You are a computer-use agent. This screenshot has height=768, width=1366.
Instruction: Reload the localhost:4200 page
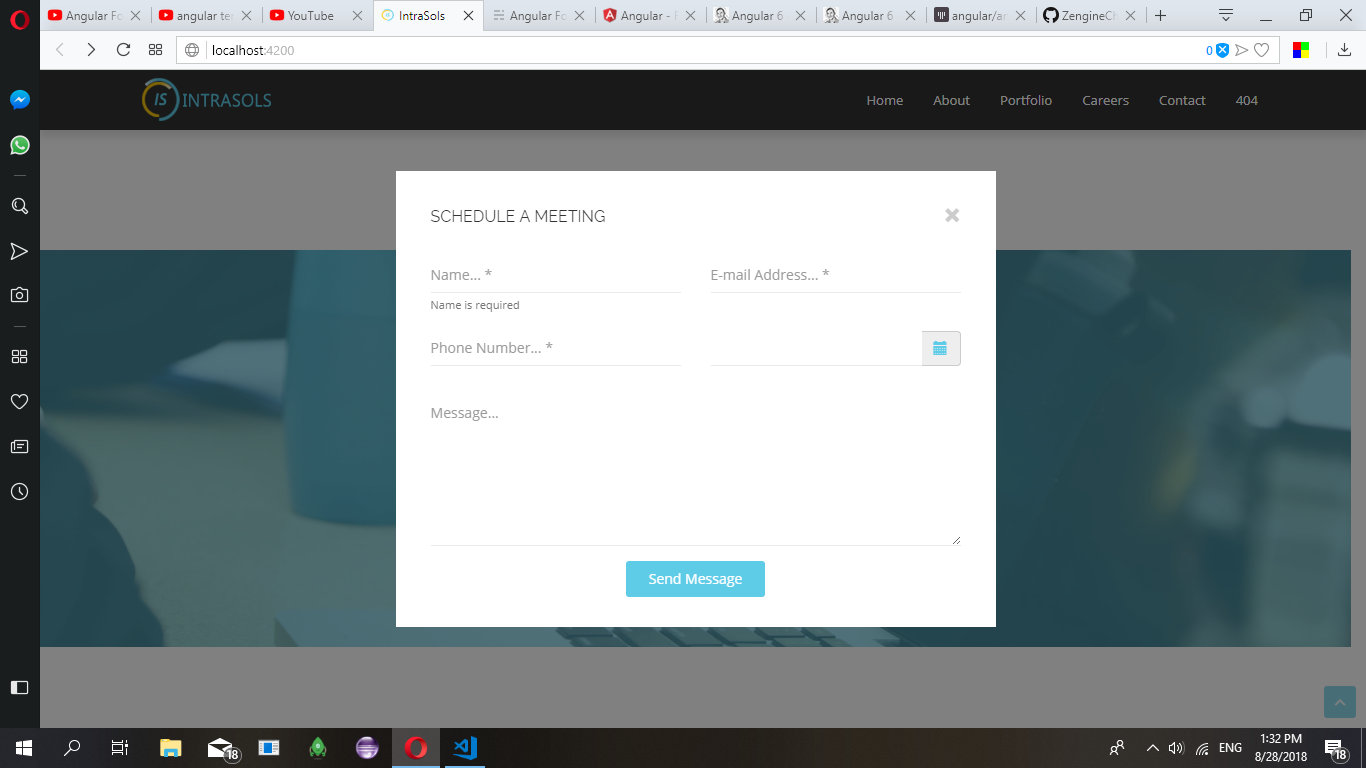[123, 48]
